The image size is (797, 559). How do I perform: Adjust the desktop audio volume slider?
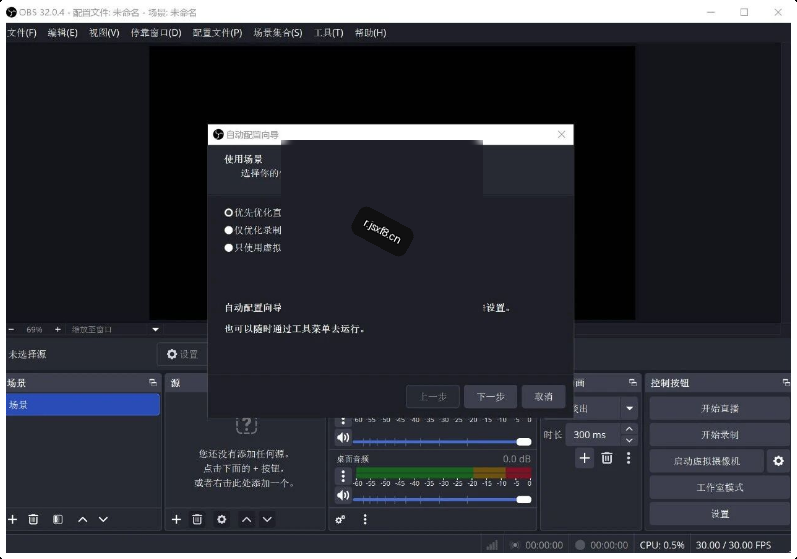point(442,500)
